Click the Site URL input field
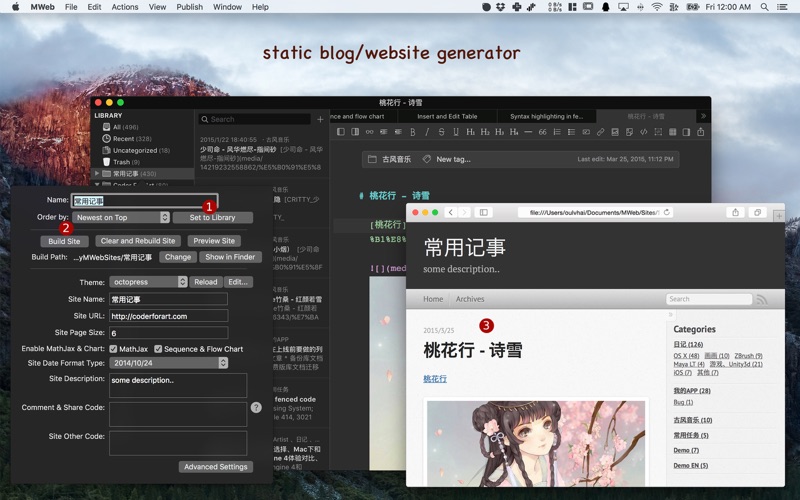The height and width of the screenshot is (500, 800). pyautogui.click(x=168, y=316)
